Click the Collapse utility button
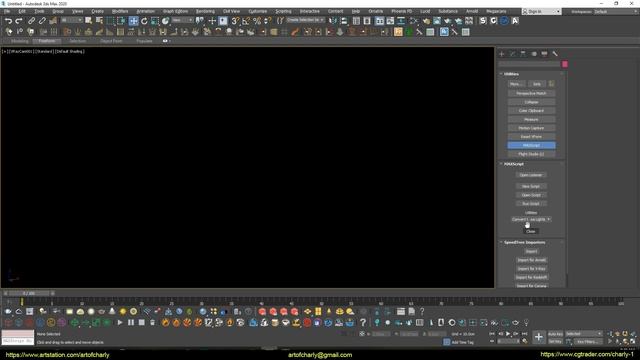 [x=531, y=102]
